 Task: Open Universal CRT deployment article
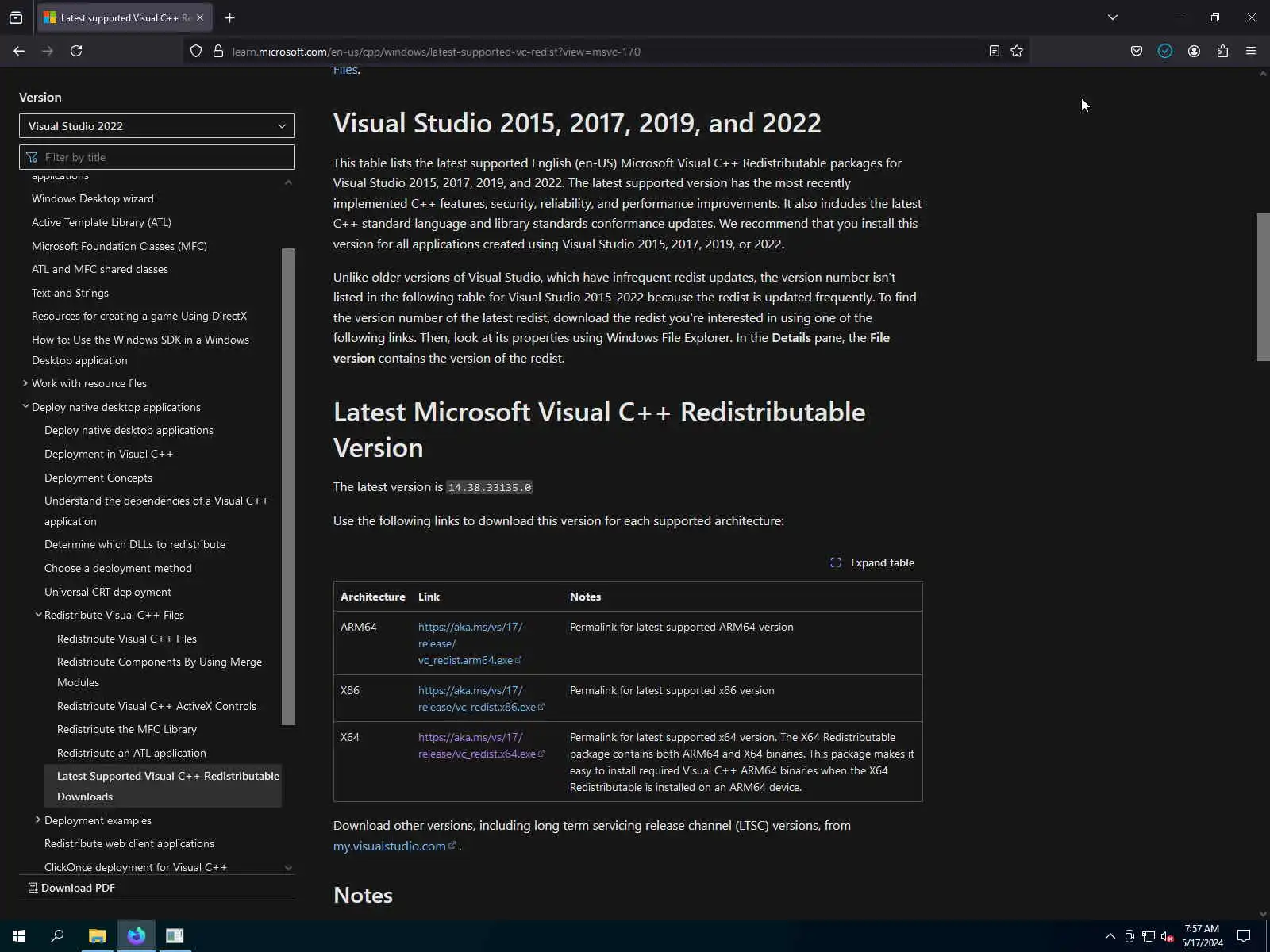pos(108,592)
